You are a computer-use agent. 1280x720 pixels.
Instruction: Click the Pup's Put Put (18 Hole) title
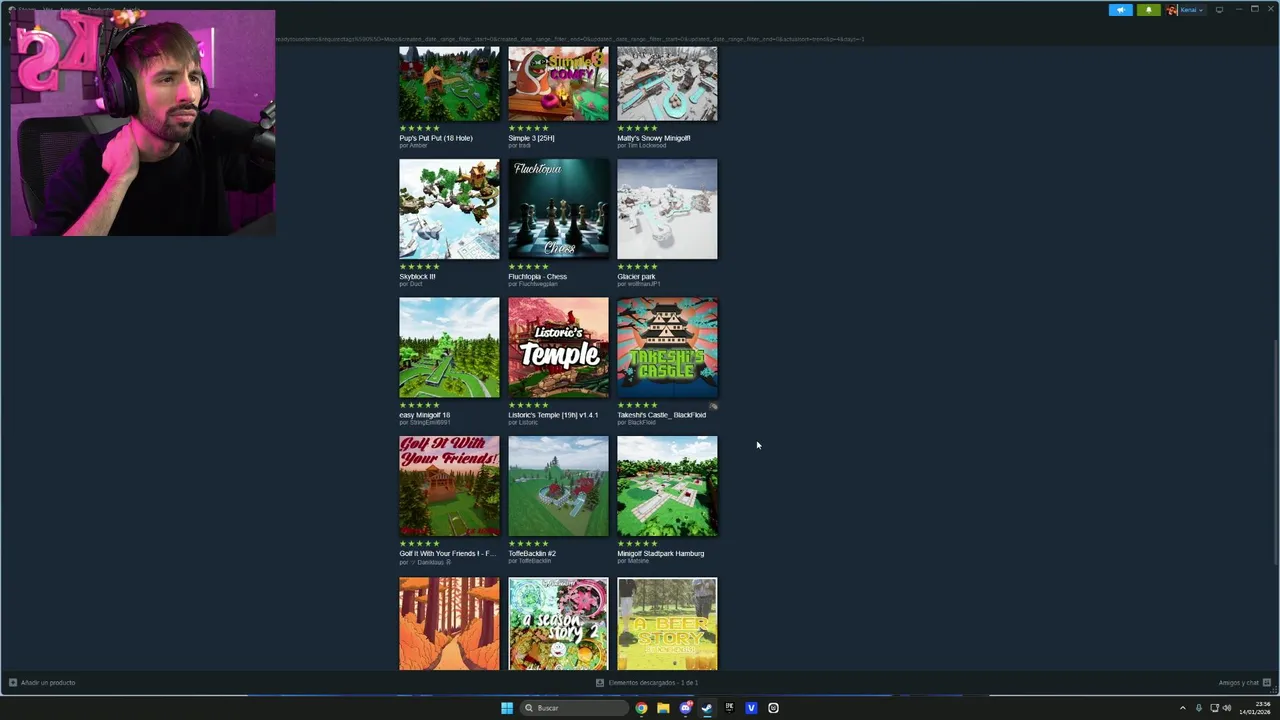(x=436, y=138)
